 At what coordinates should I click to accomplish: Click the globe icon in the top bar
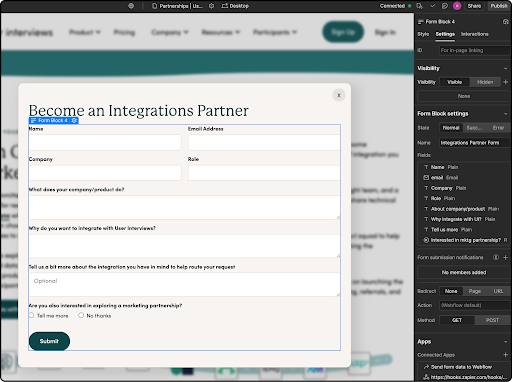pos(131,6)
